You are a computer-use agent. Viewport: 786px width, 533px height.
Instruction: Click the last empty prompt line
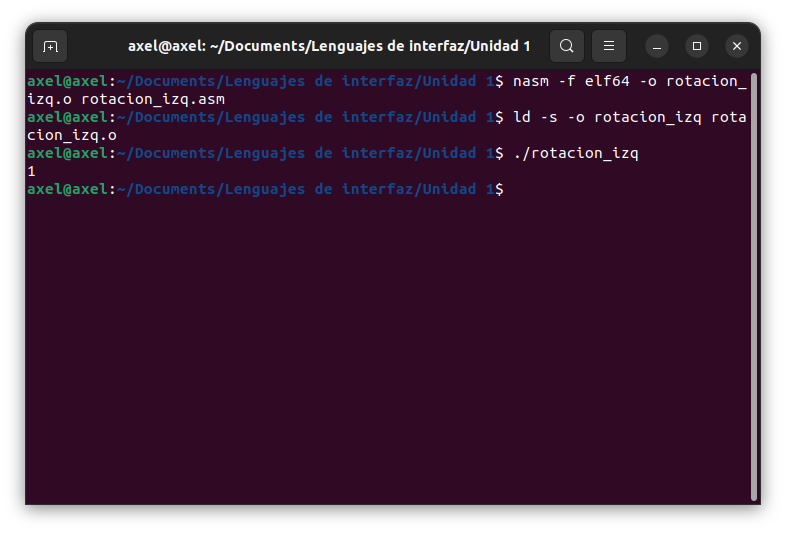click(x=265, y=190)
